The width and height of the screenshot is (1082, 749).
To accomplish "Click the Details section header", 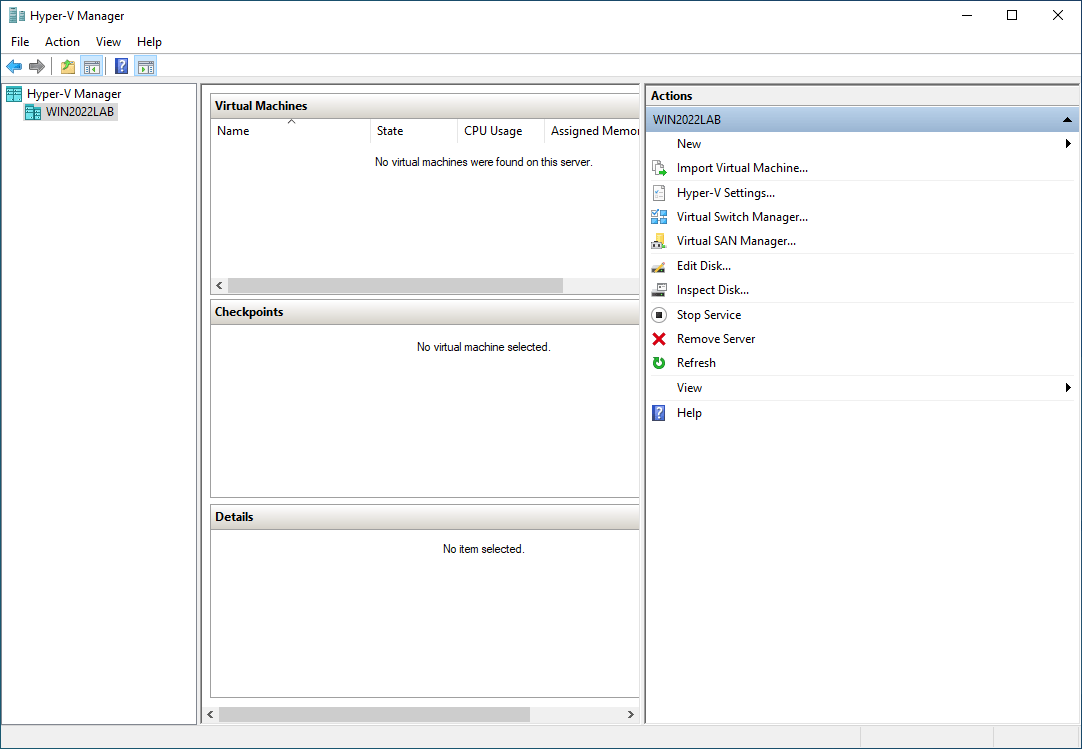I will coord(425,517).
